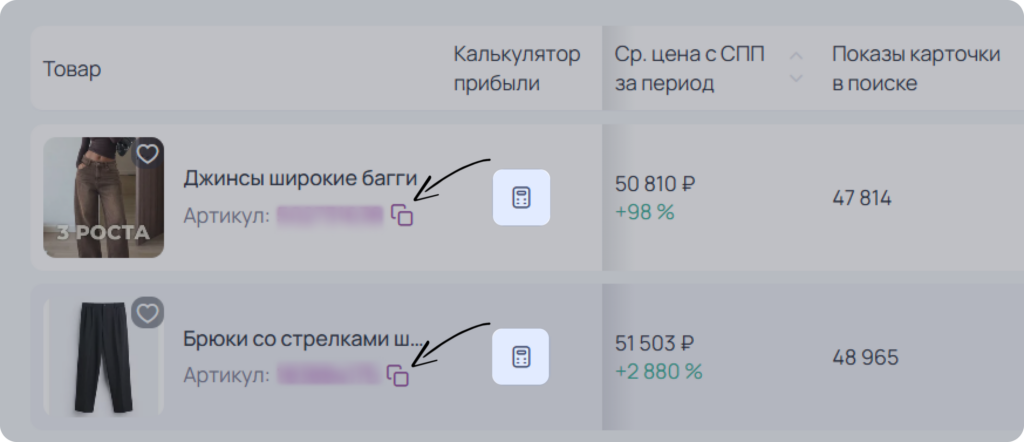Viewport: 1024px width, 442px height.
Task: Open the brown baggy jeans thumbnail
Action: point(103,197)
